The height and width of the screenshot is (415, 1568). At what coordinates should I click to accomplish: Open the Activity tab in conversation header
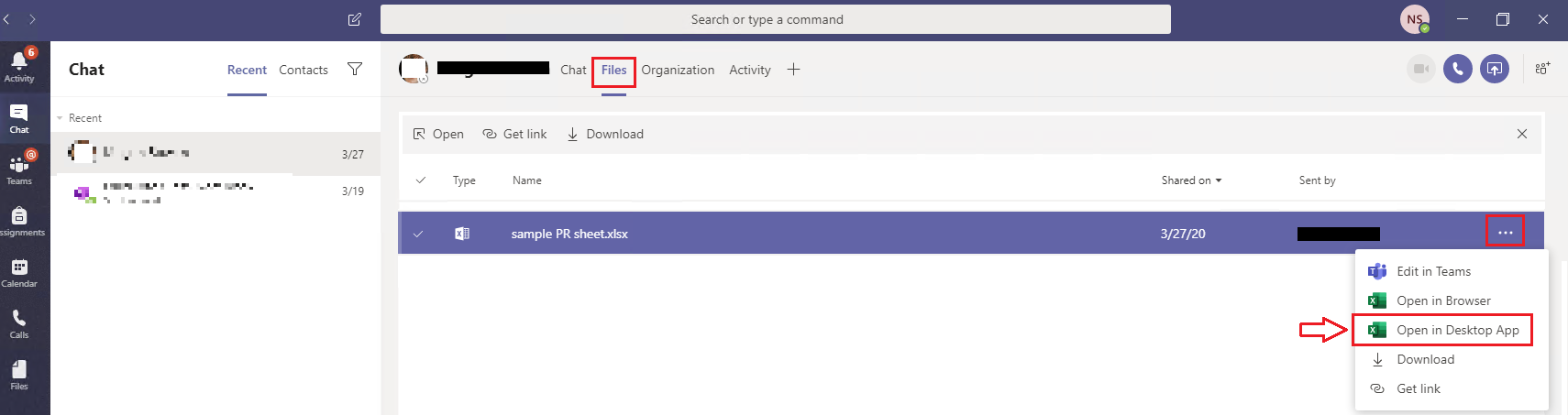[749, 70]
